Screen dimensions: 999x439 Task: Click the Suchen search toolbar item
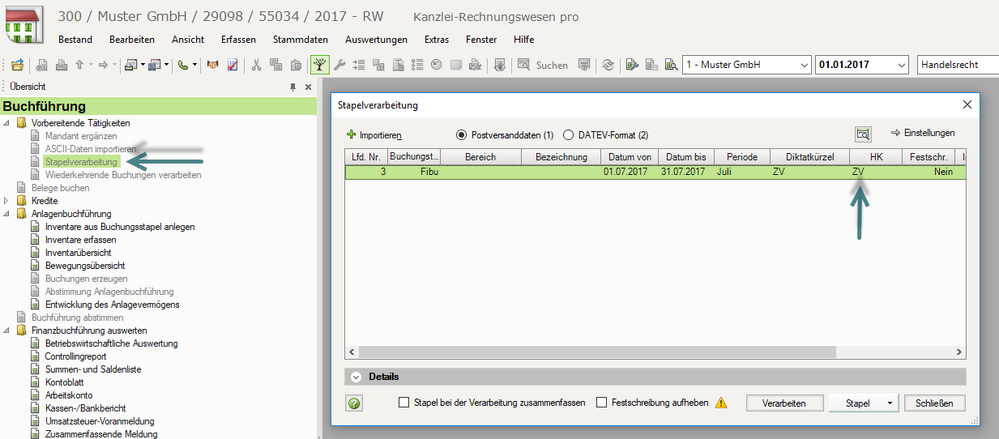tap(542, 66)
